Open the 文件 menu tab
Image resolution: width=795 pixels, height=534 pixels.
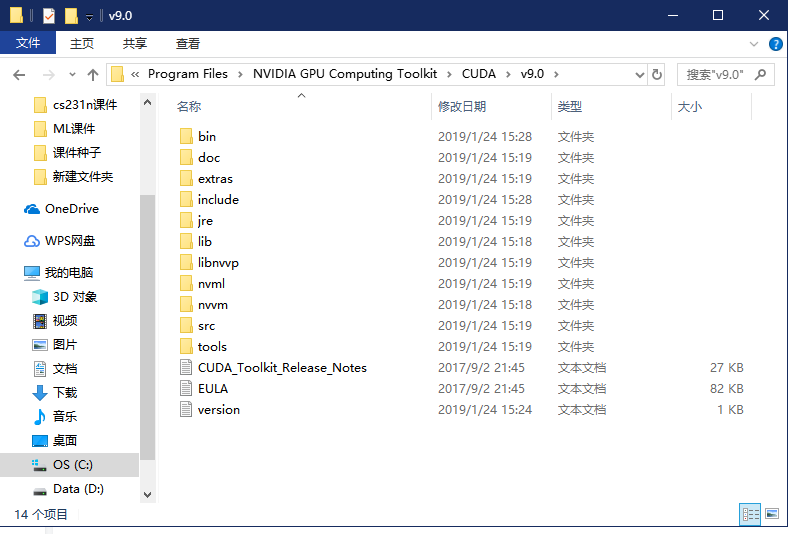28,43
